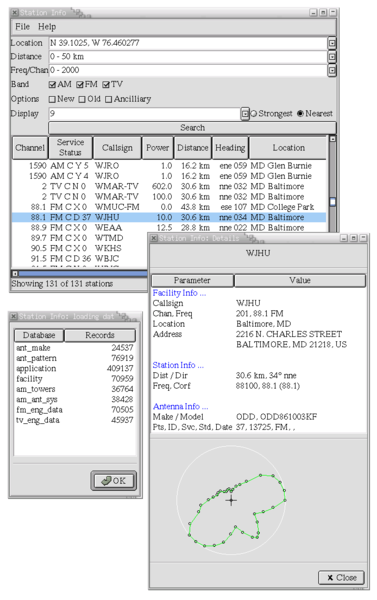The height and width of the screenshot is (600, 377).
Task: Sort by Power column header
Action: [x=157, y=148]
